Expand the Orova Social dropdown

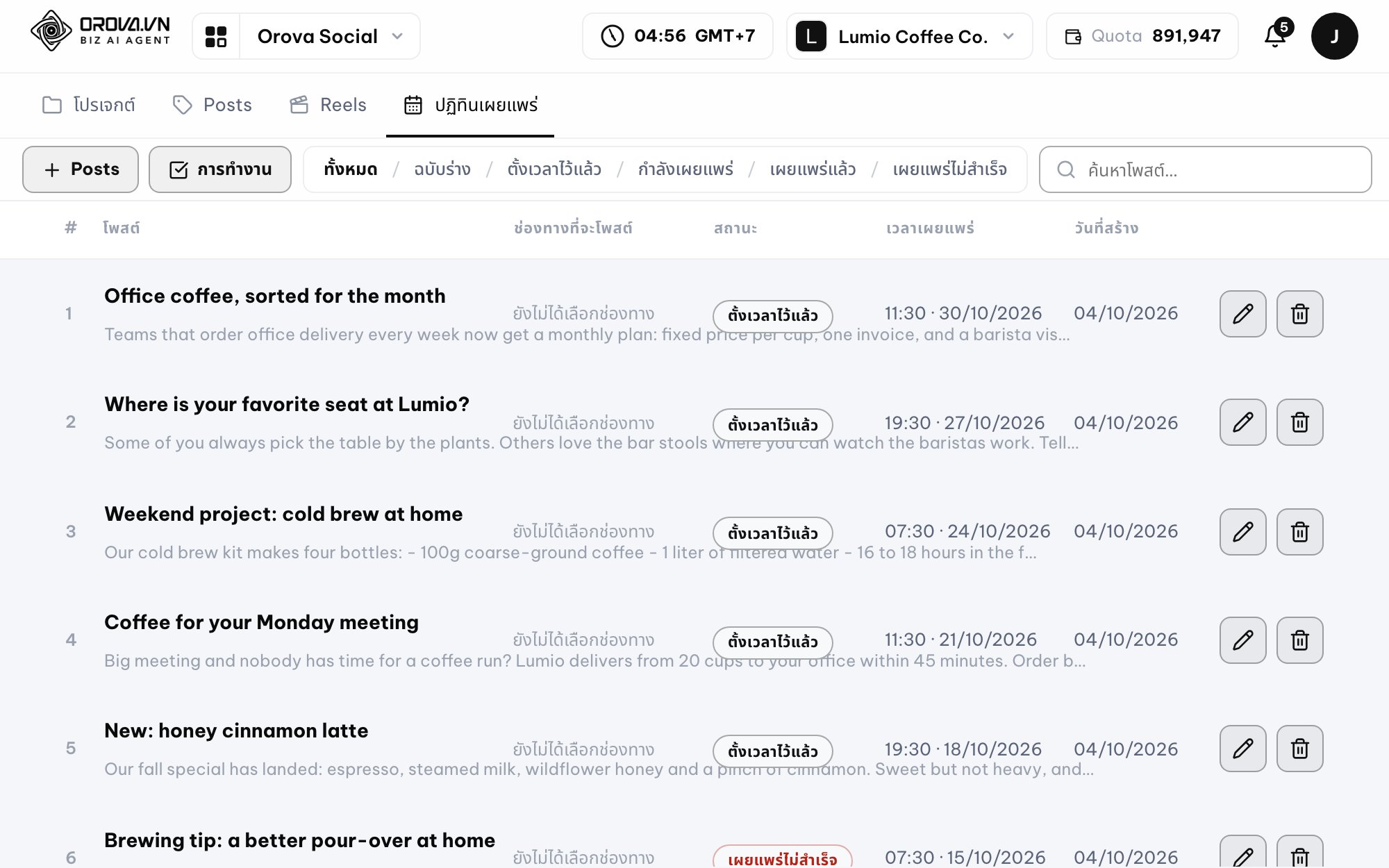(330, 36)
